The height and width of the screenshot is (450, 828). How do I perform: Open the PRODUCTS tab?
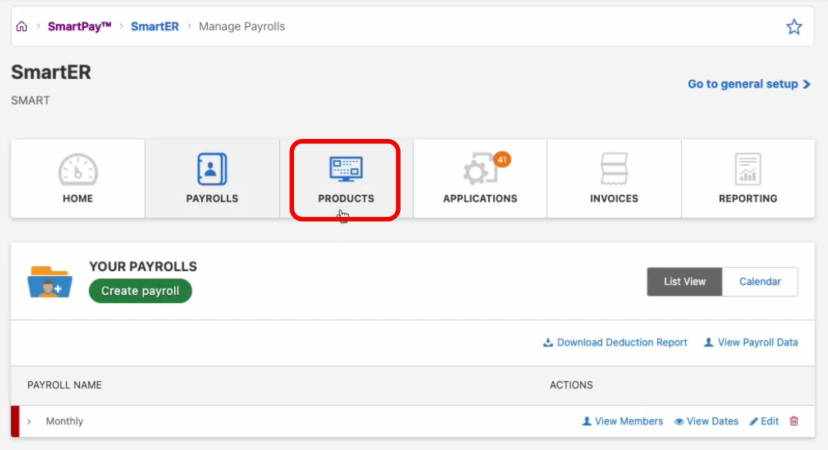346,179
